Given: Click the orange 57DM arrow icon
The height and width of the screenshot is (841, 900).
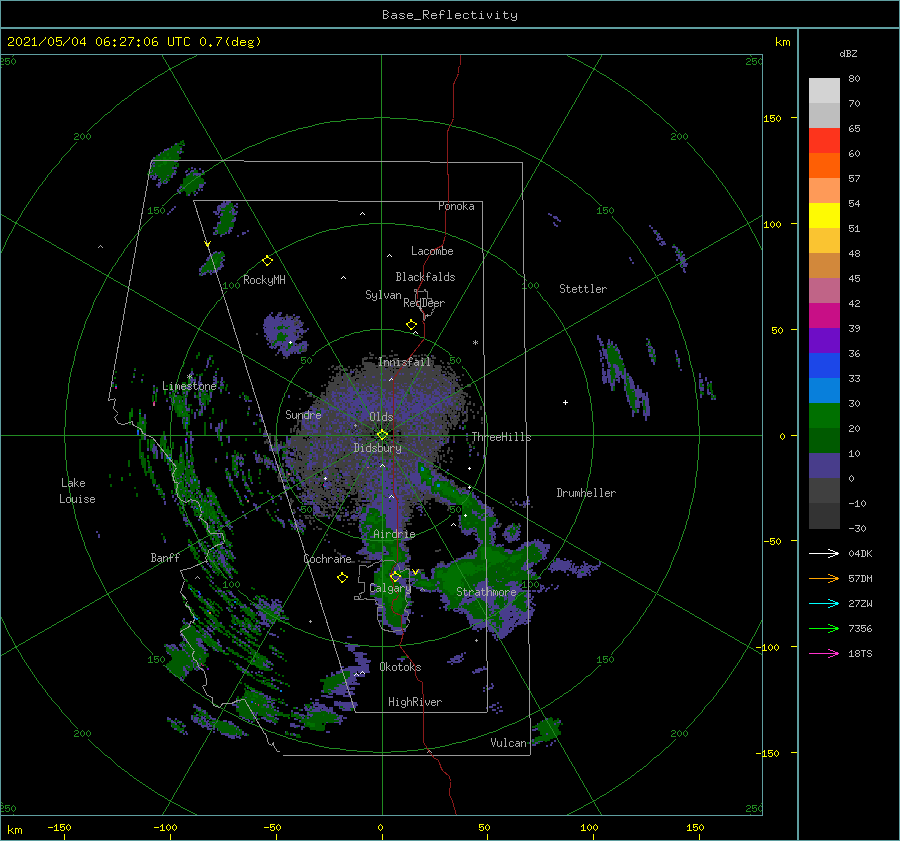Looking at the screenshot, I should pos(824,579).
